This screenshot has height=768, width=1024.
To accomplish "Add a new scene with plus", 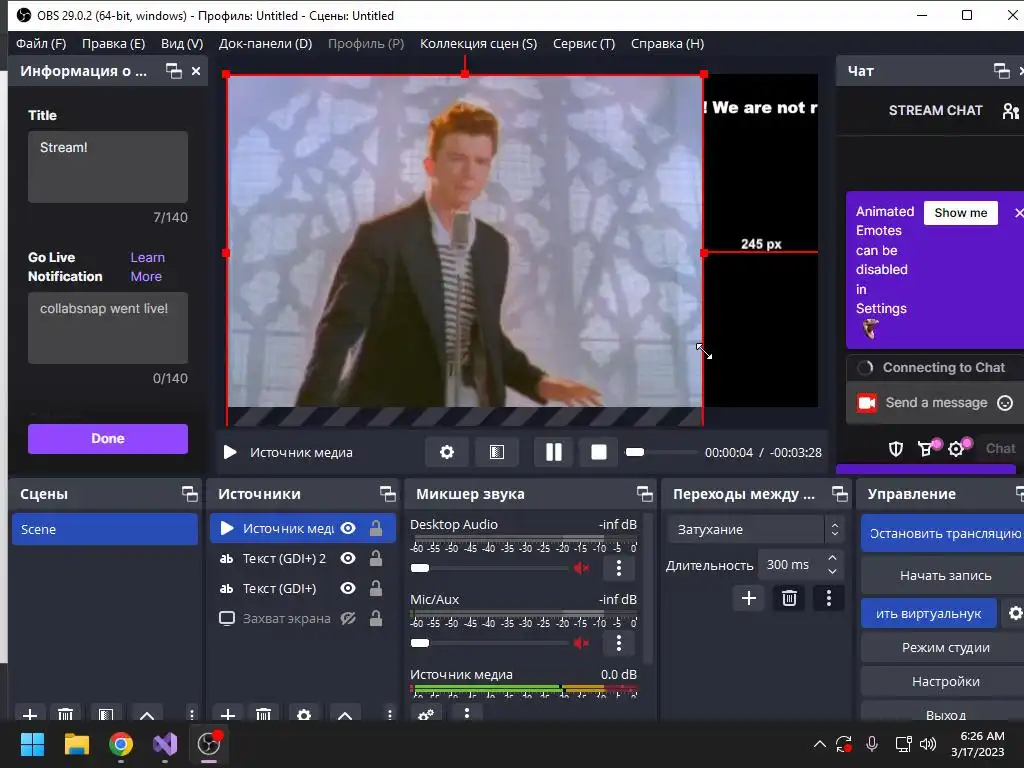I will (x=30, y=714).
